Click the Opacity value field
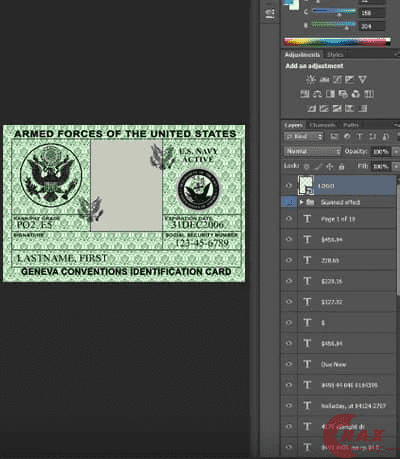The image size is (400, 459). click(x=380, y=151)
